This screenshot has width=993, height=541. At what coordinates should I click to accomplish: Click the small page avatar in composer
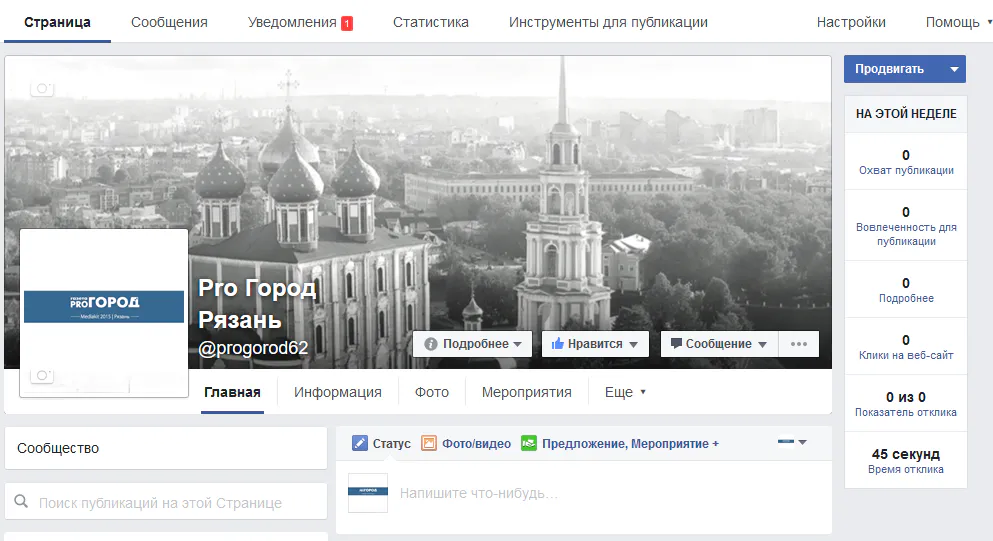point(368,493)
